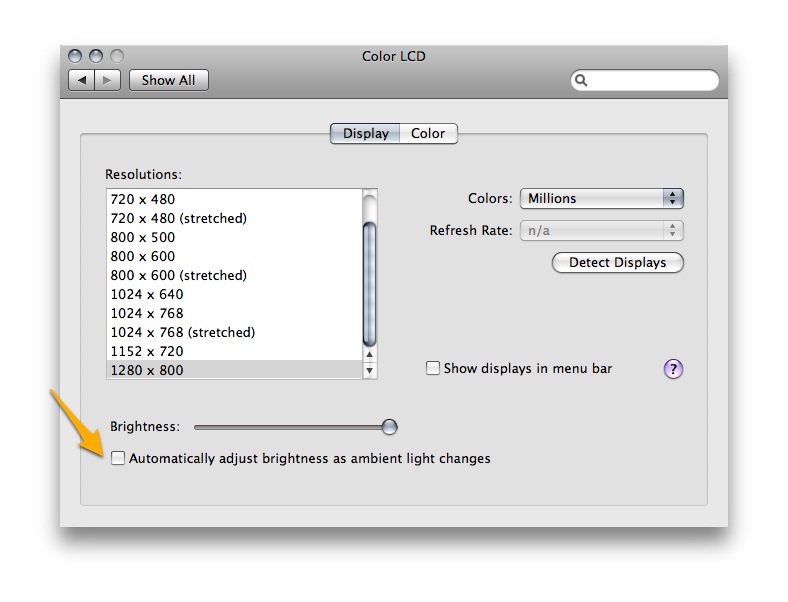Select the 1024 x 768 (stretched) resolution
The image size is (788, 602).
pos(234,332)
